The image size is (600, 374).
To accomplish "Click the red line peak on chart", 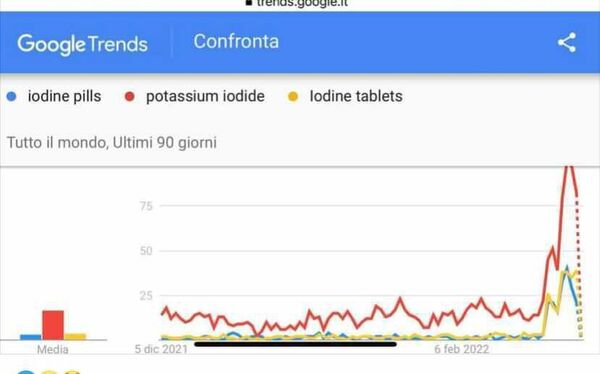I will 569,168.
